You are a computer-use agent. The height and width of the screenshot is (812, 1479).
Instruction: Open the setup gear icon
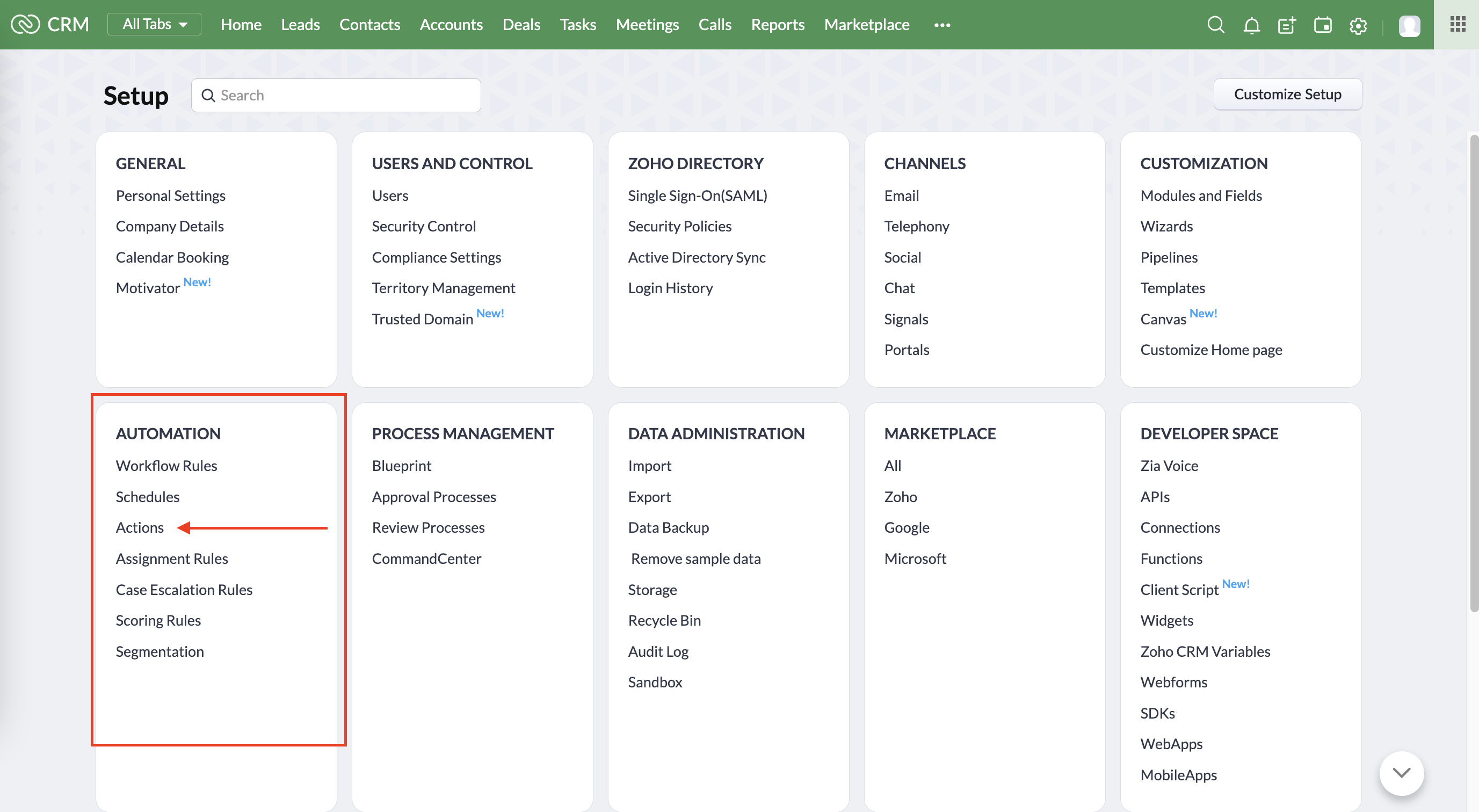pyautogui.click(x=1358, y=26)
